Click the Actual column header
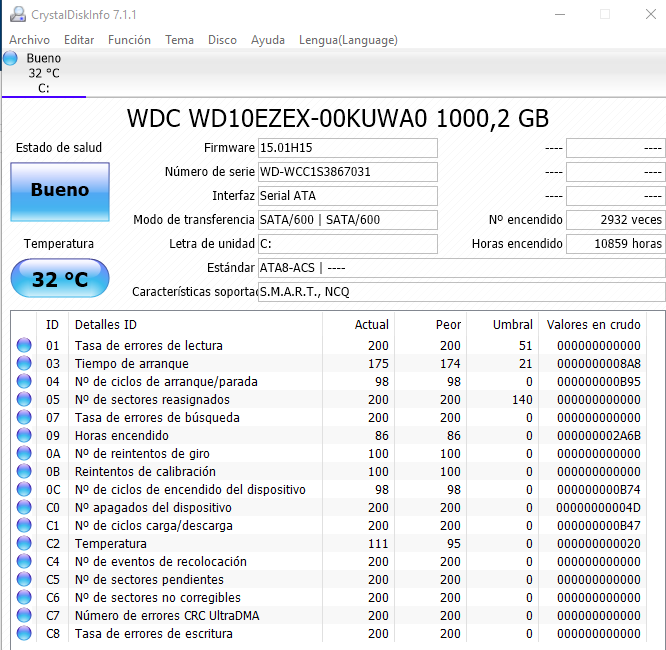Image resolution: width=666 pixels, height=650 pixels. point(372,325)
